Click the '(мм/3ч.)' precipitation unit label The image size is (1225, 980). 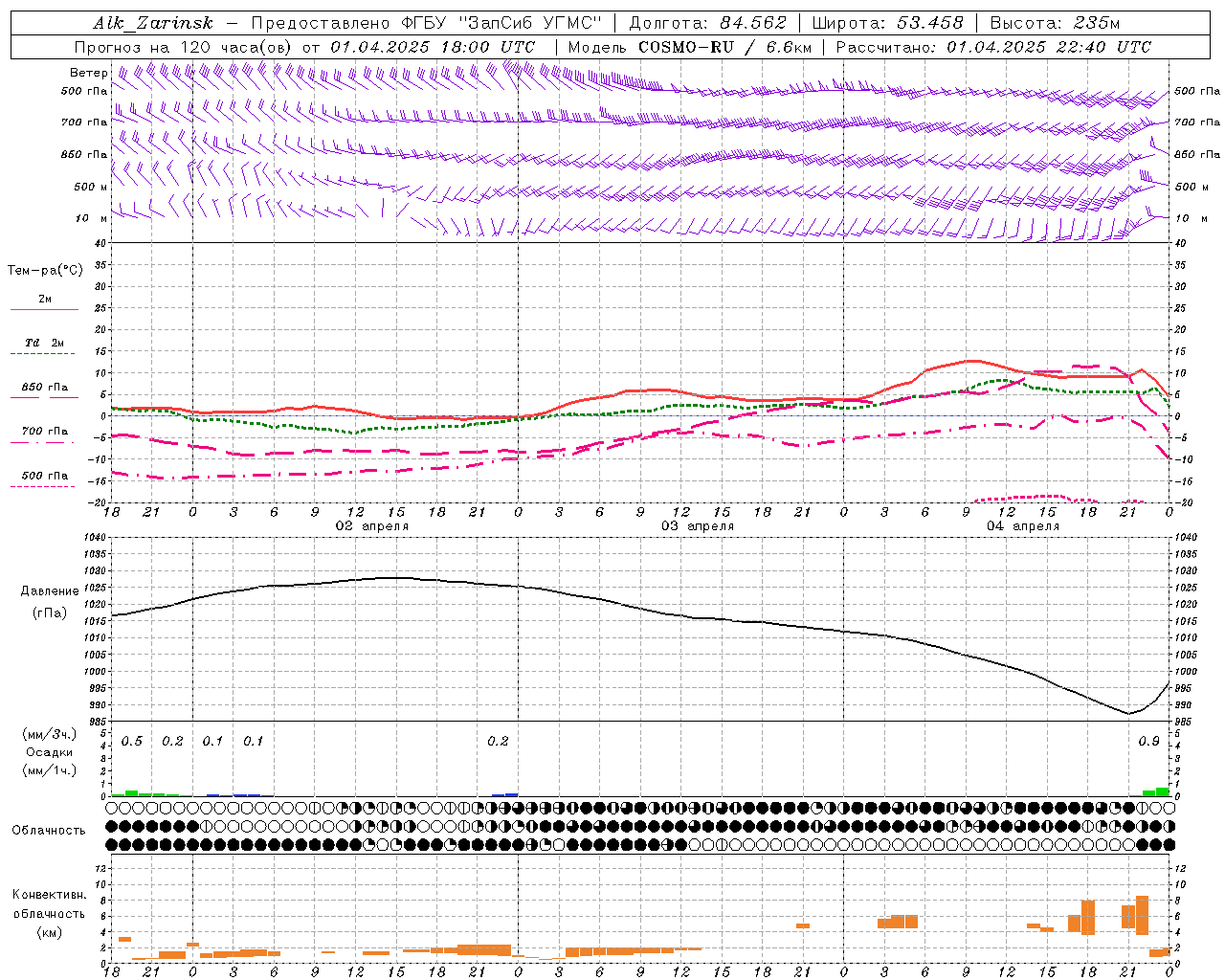click(x=48, y=734)
